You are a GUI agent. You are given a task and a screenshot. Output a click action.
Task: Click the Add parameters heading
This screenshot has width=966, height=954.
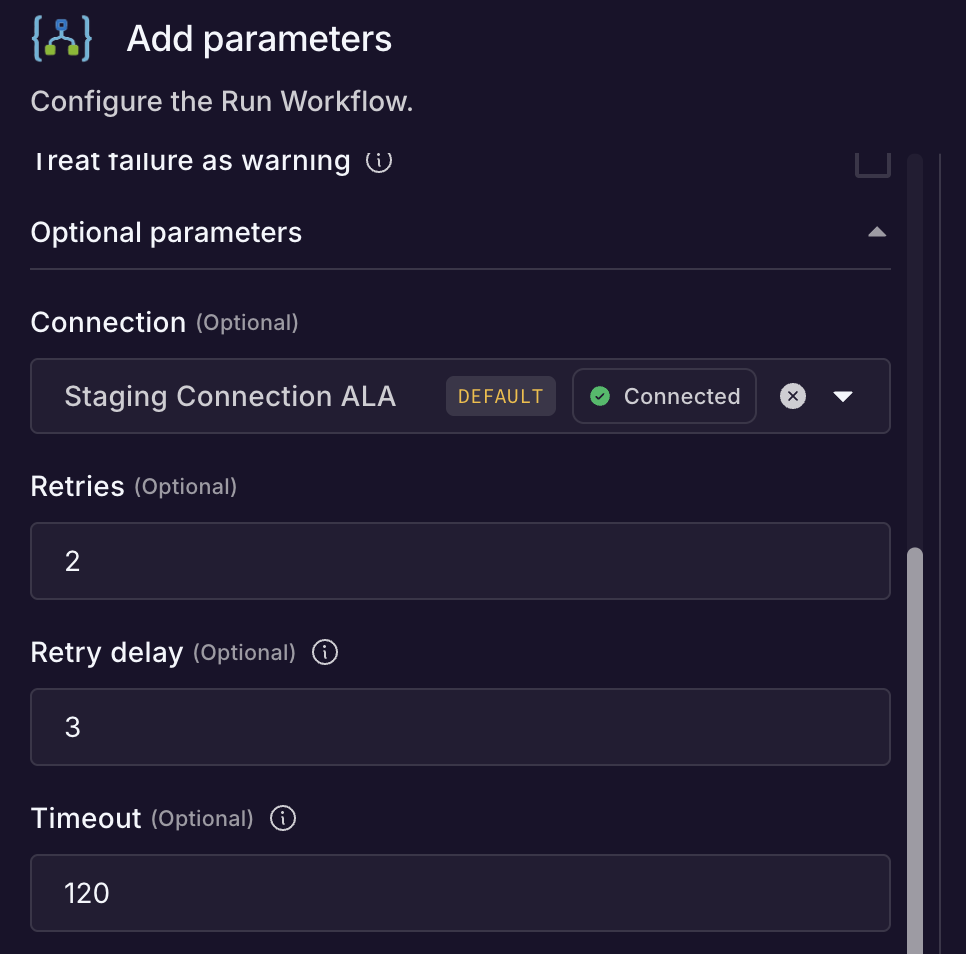[x=258, y=39]
